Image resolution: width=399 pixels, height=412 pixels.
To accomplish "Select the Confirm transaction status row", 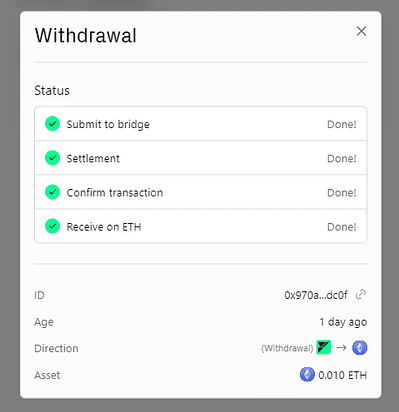I will [201, 192].
